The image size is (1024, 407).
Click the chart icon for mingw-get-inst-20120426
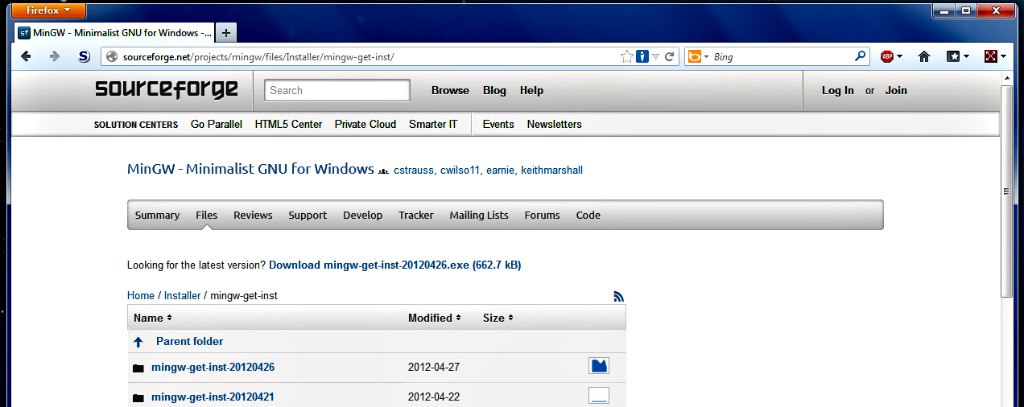tap(598, 366)
